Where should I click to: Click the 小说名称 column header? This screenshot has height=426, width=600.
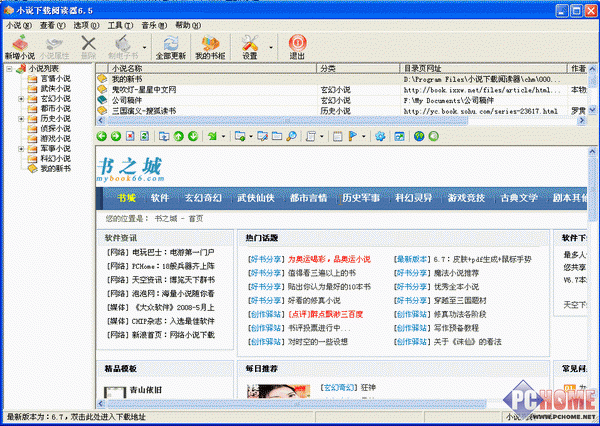[x=213, y=69]
